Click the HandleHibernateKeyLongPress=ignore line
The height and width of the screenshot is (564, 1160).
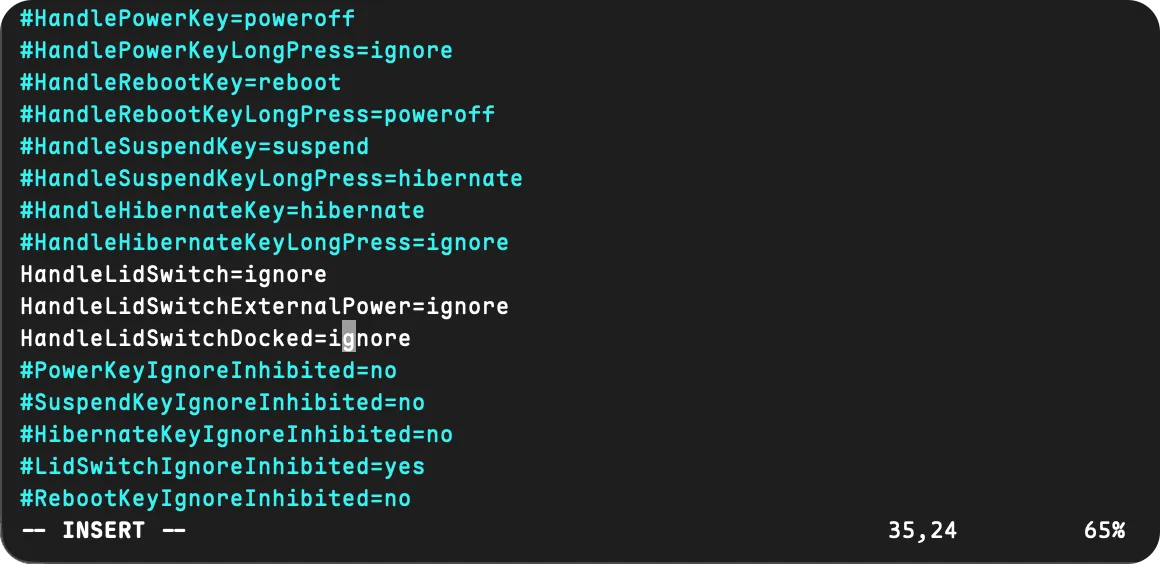264,242
